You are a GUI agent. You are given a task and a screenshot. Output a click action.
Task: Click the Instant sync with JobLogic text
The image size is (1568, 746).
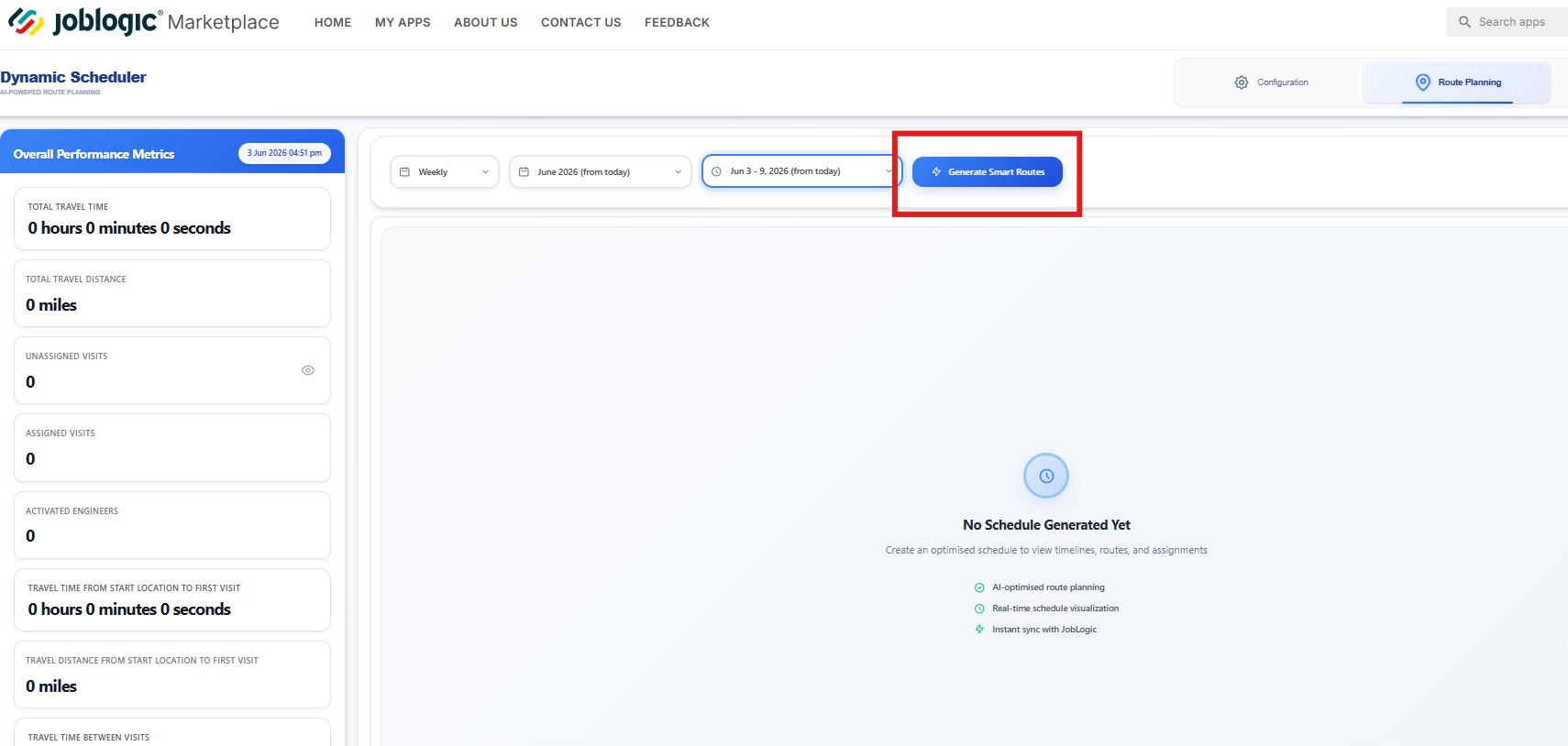click(x=1044, y=630)
